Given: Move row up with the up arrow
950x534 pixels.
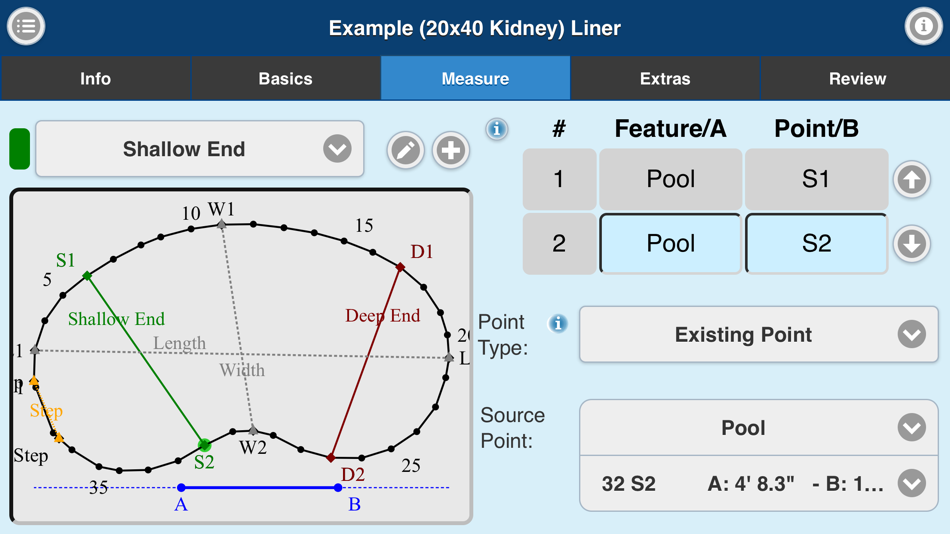Looking at the screenshot, I should (x=911, y=179).
